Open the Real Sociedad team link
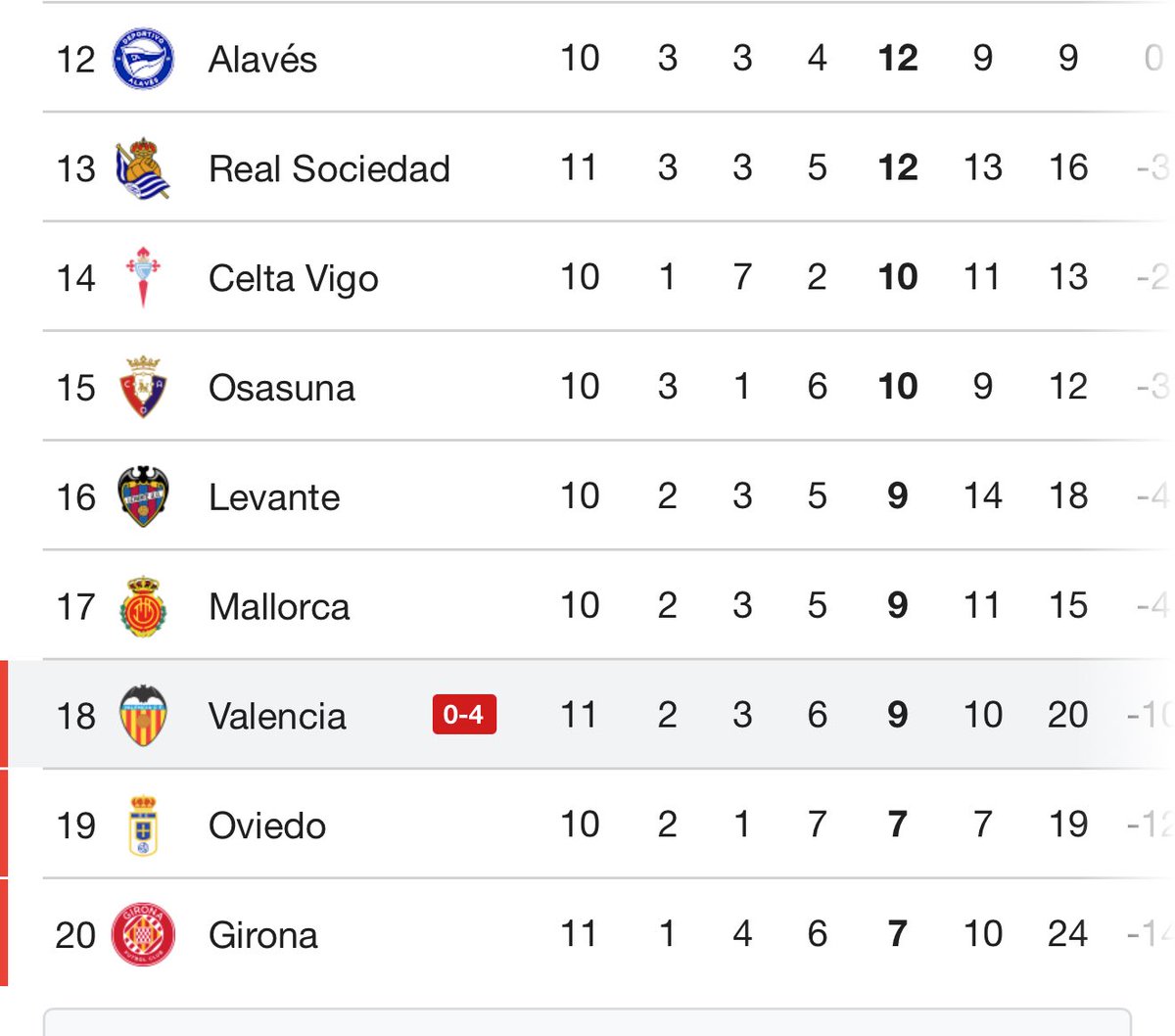 tap(329, 168)
